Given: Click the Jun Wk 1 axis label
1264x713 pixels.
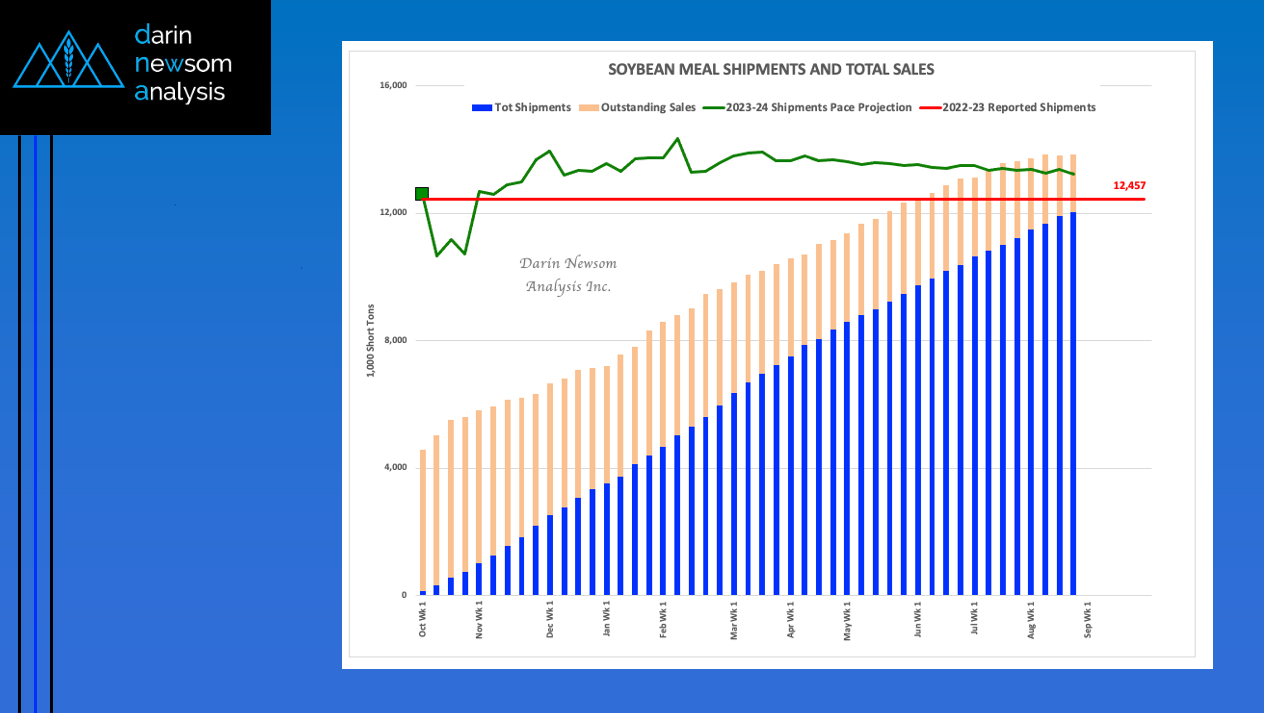Looking at the screenshot, I should (x=918, y=618).
